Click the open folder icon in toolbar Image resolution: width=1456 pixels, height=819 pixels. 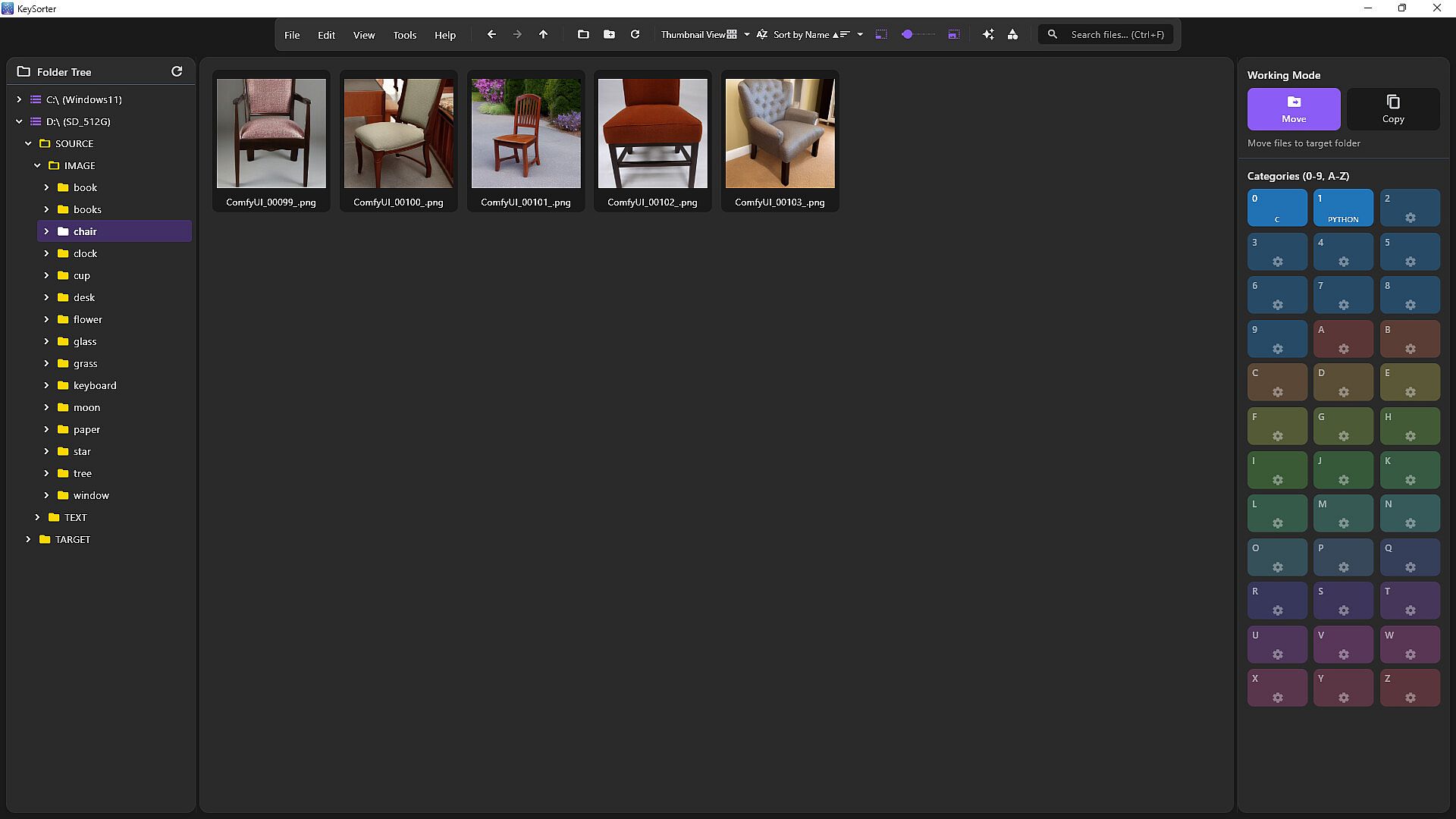point(583,34)
